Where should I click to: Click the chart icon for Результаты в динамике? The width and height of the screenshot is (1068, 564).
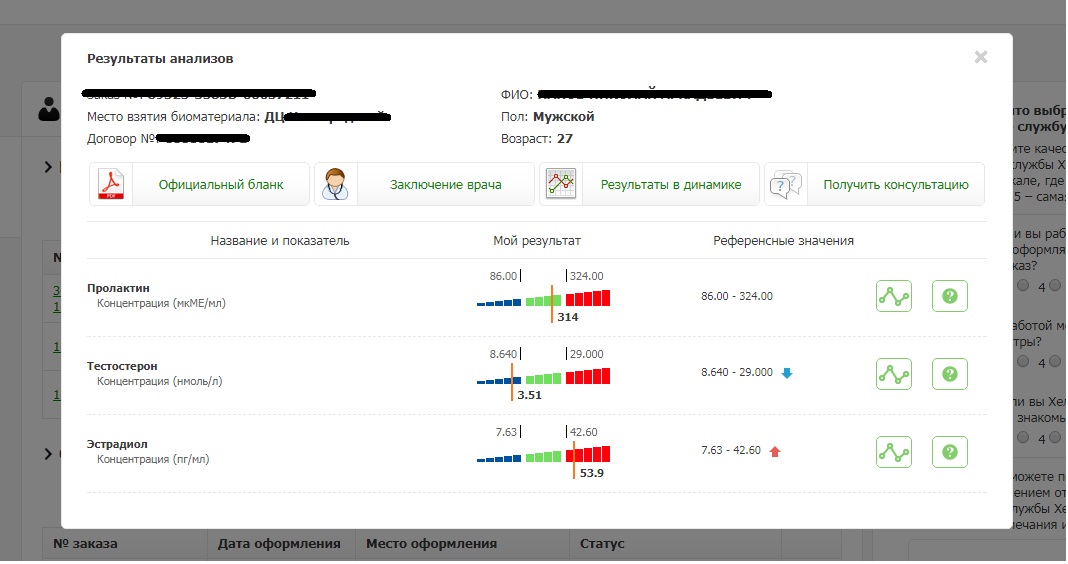tap(561, 185)
